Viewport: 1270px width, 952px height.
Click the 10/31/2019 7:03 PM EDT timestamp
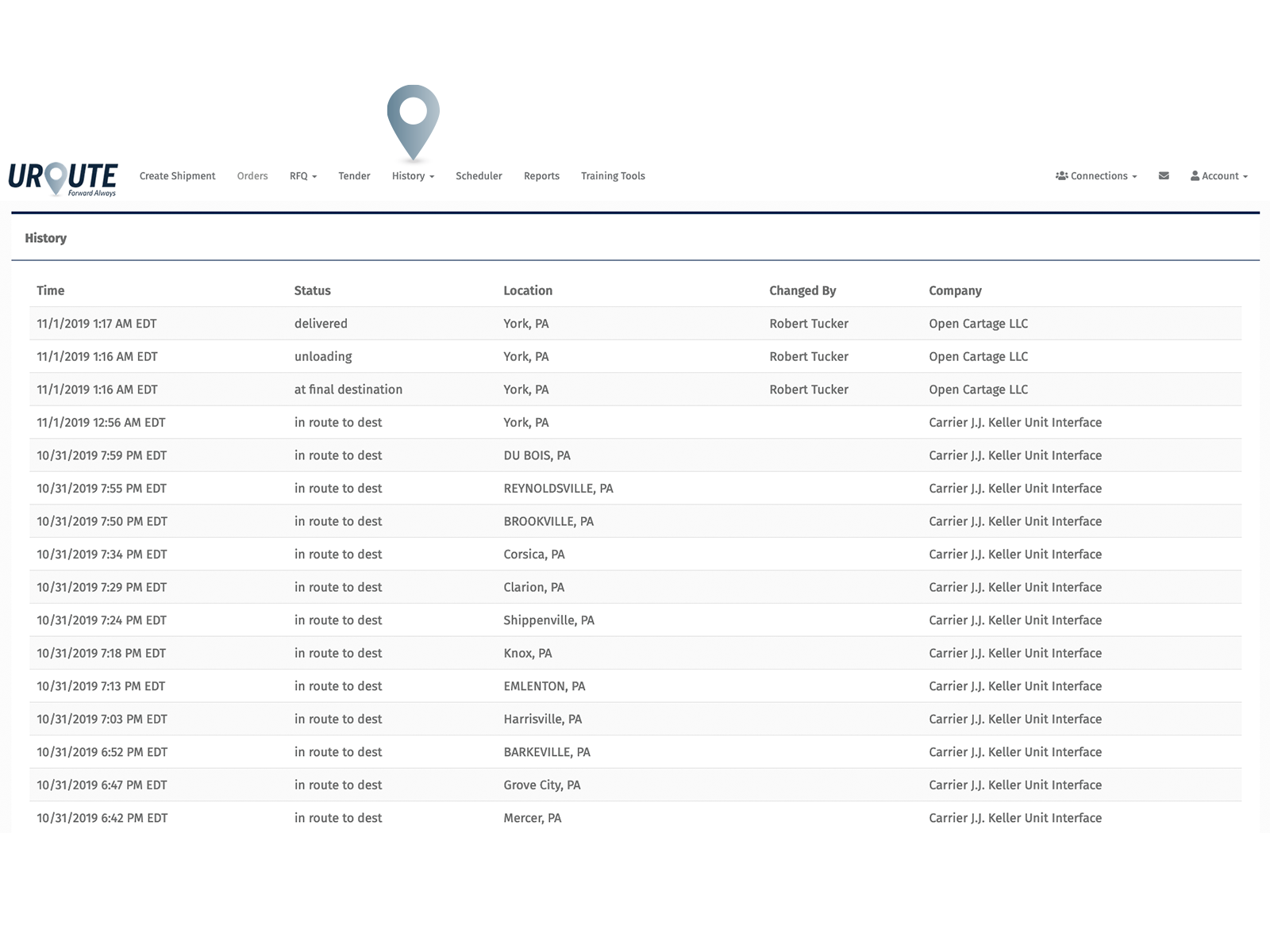click(102, 719)
